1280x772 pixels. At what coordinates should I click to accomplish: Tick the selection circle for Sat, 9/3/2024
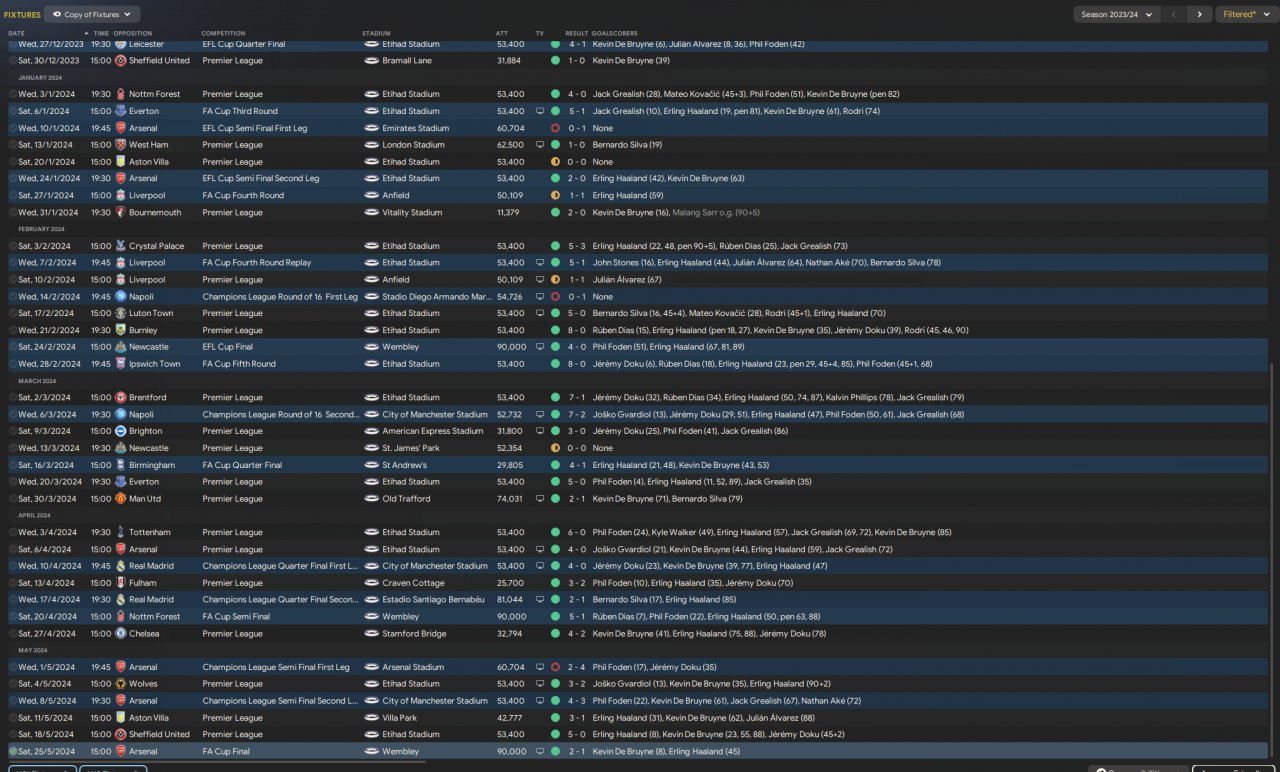(13, 431)
